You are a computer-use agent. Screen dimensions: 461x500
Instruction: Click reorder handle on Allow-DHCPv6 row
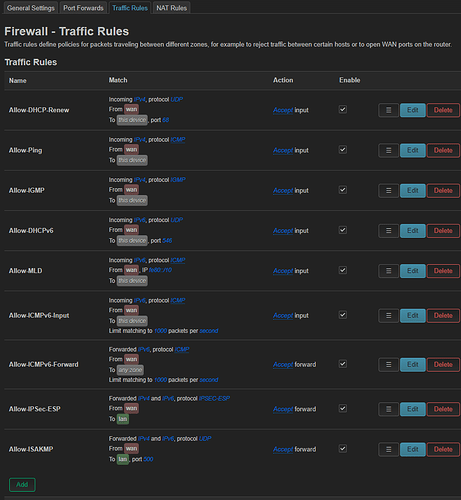pos(388,231)
